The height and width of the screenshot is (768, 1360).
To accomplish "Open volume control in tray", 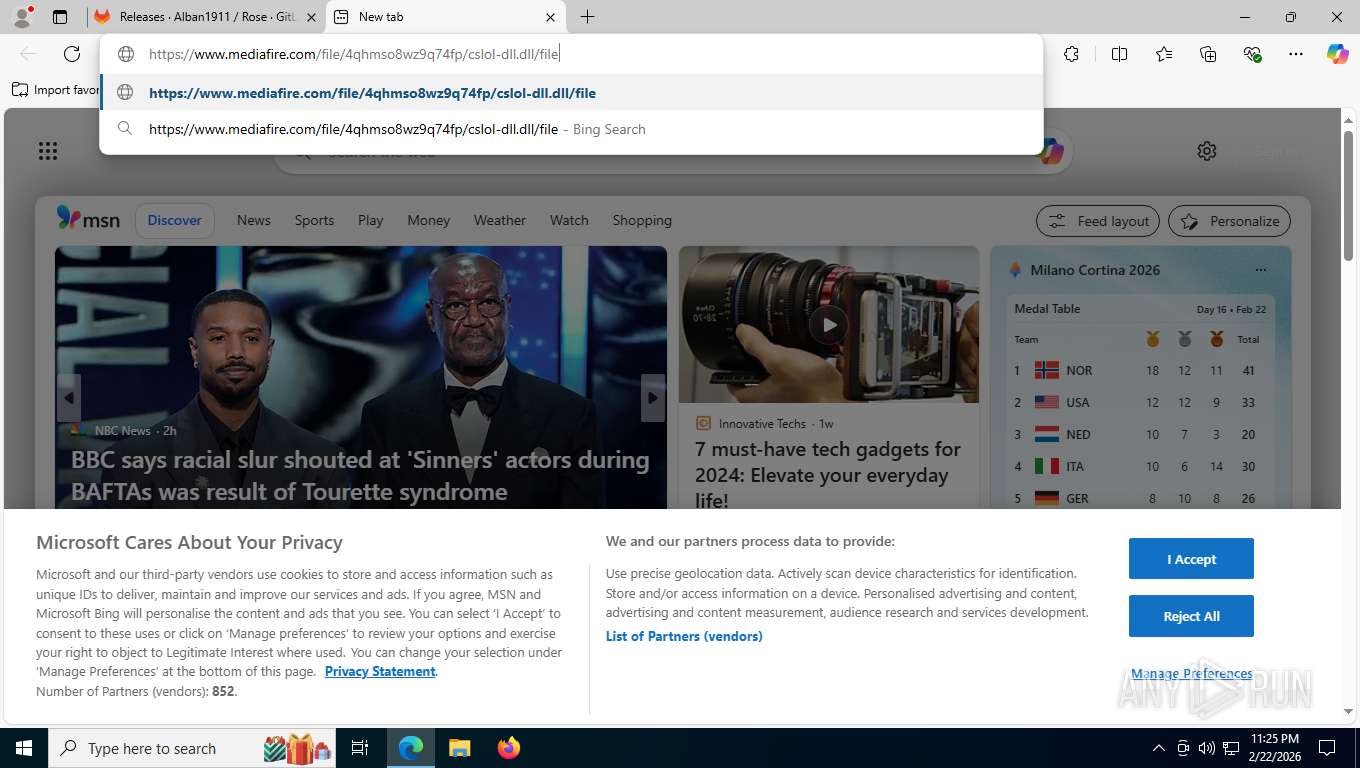I will pyautogui.click(x=1207, y=748).
